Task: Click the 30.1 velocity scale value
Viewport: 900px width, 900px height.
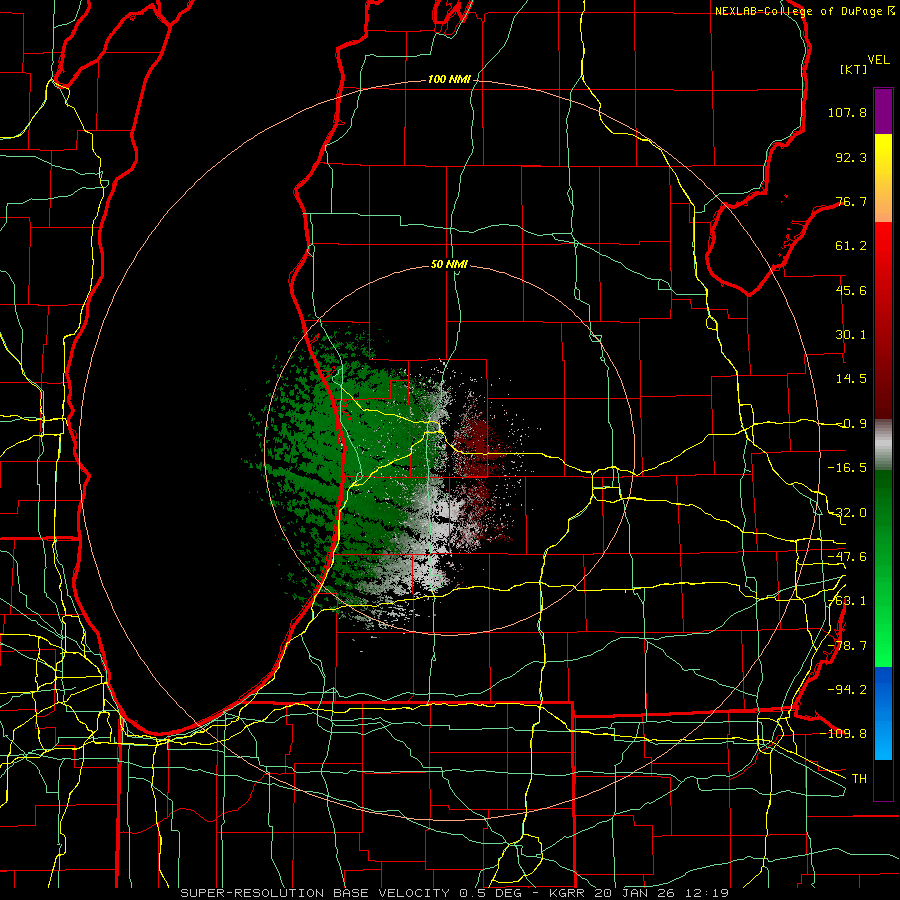Action: 851,335
